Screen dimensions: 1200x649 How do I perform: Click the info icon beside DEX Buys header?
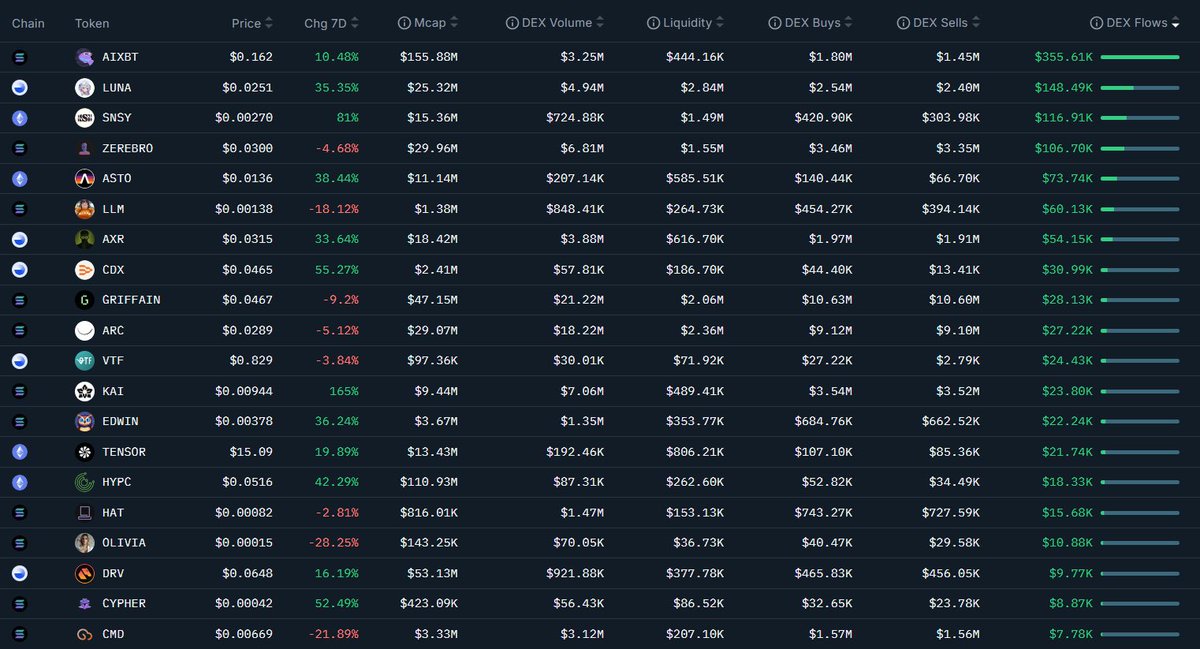pyautogui.click(x=774, y=23)
